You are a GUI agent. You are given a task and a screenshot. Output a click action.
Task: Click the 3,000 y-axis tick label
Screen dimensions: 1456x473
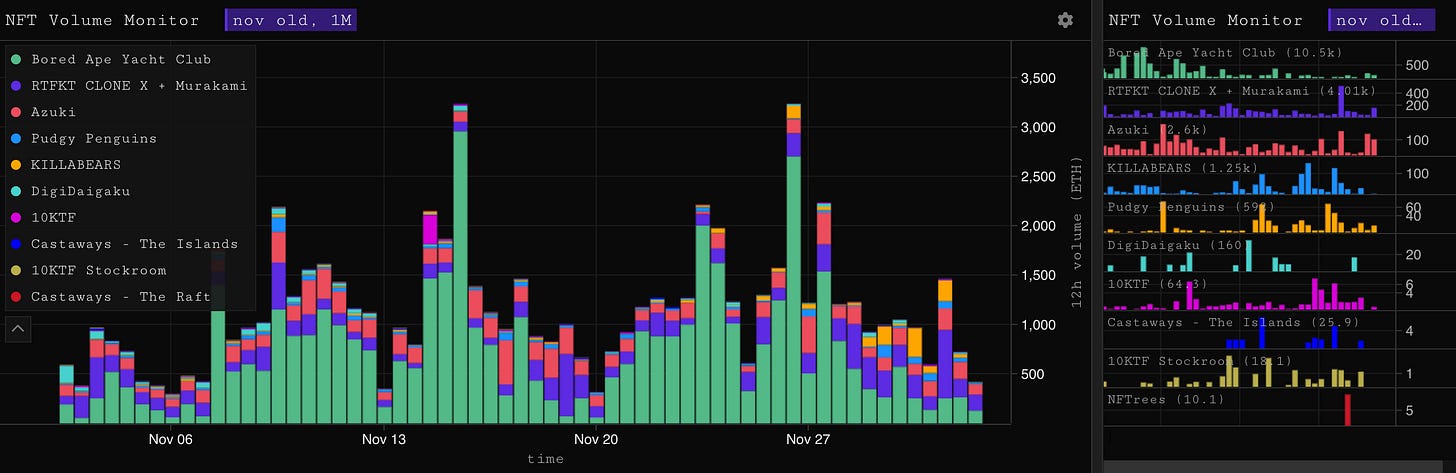[1039, 127]
